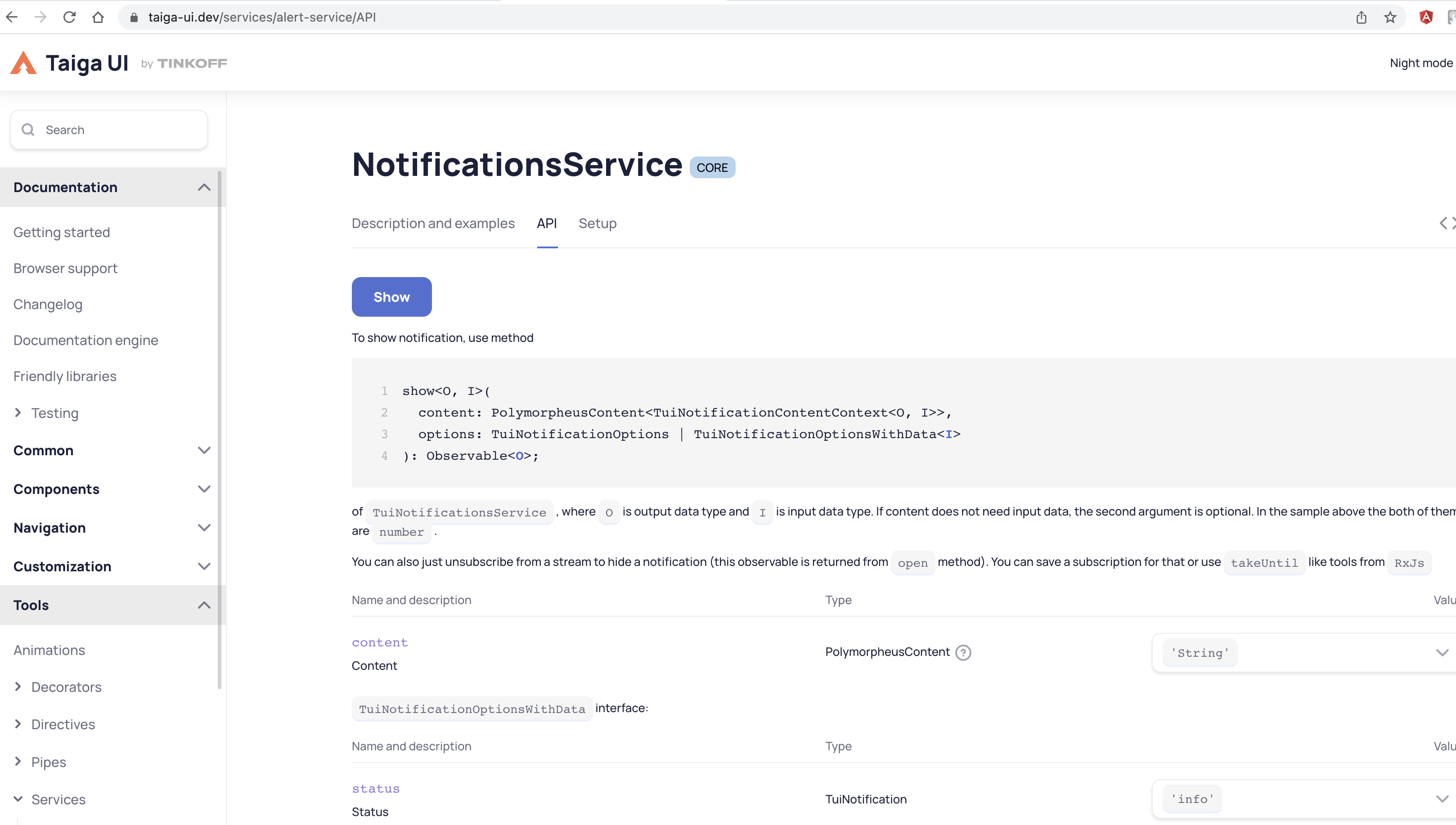Toggle Night mode

tap(1420, 63)
